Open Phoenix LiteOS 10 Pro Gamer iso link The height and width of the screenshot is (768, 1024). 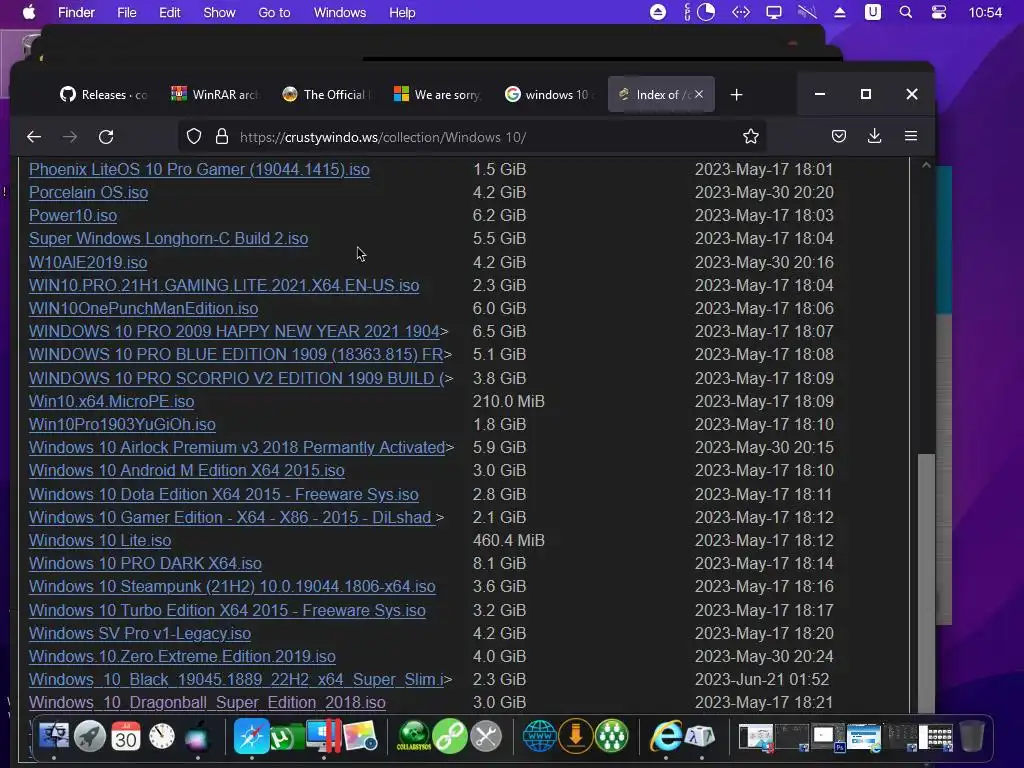click(x=199, y=169)
